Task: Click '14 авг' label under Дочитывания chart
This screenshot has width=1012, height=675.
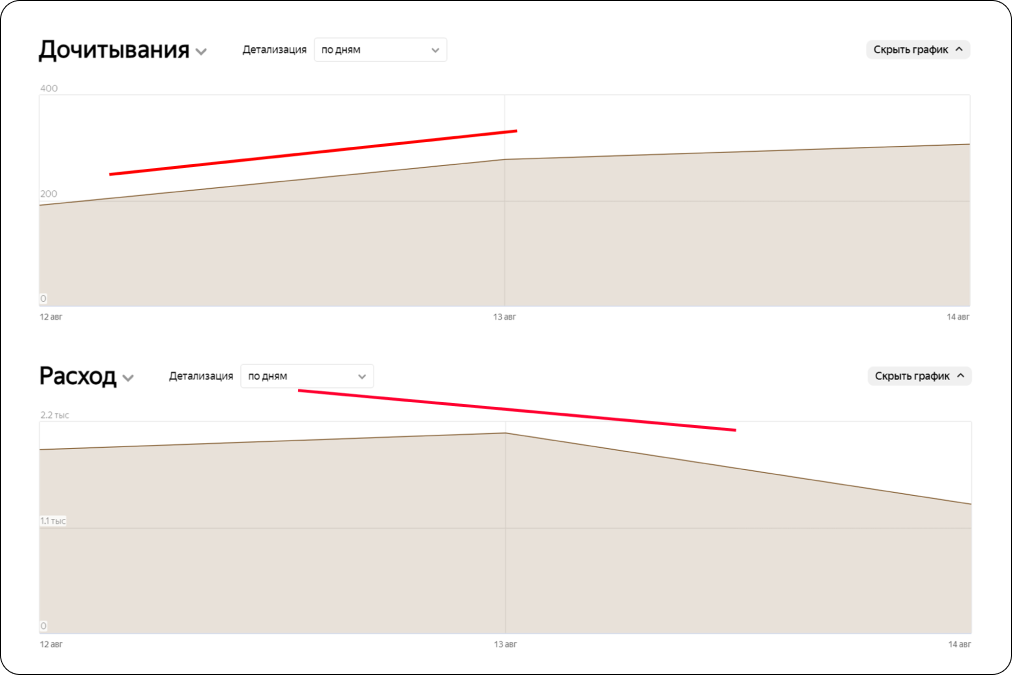Action: (x=958, y=317)
